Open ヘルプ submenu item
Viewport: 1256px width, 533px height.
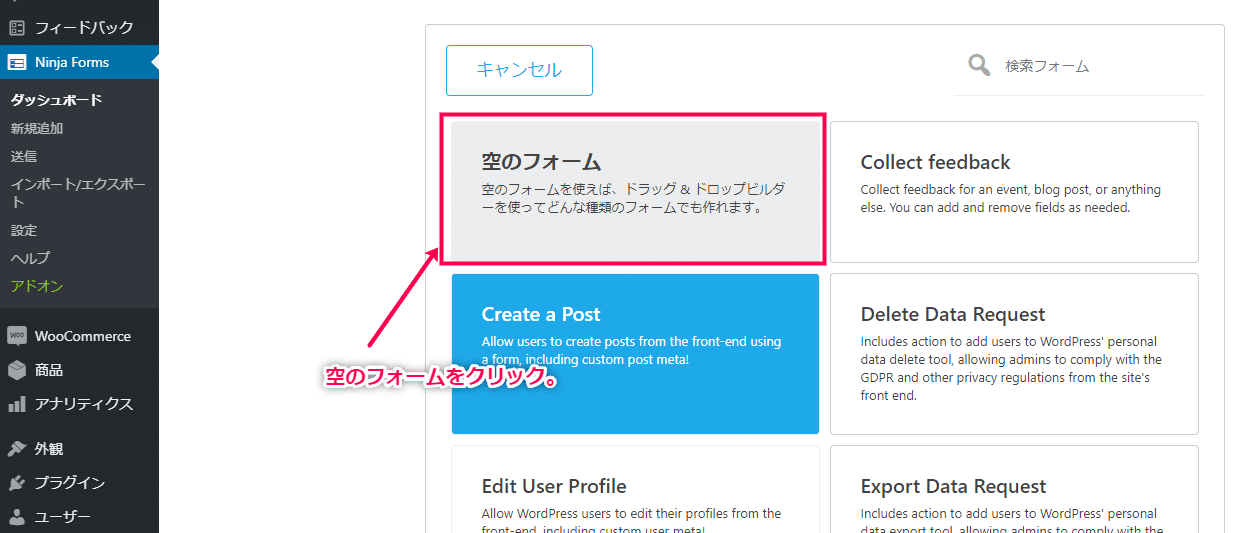pos(30,258)
